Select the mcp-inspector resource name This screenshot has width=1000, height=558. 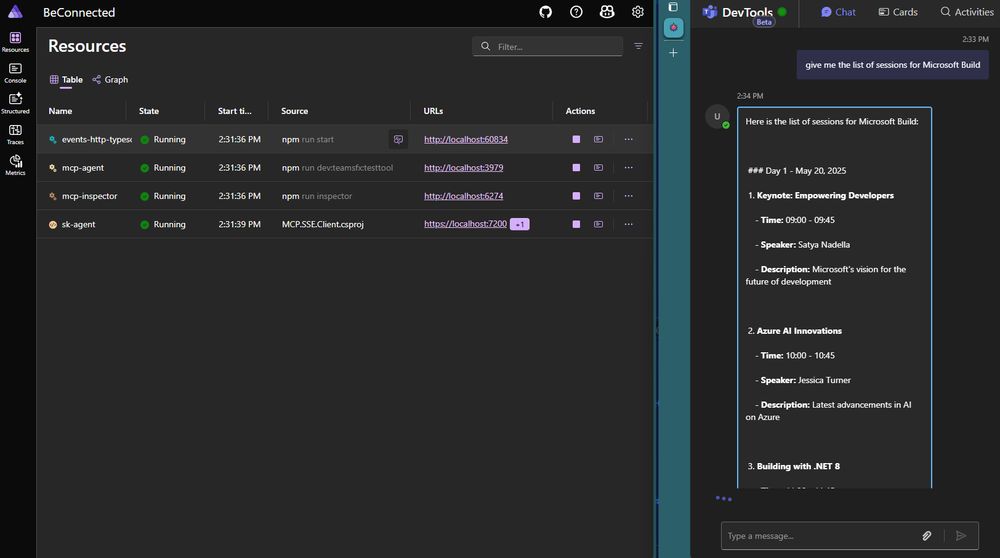click(89, 196)
